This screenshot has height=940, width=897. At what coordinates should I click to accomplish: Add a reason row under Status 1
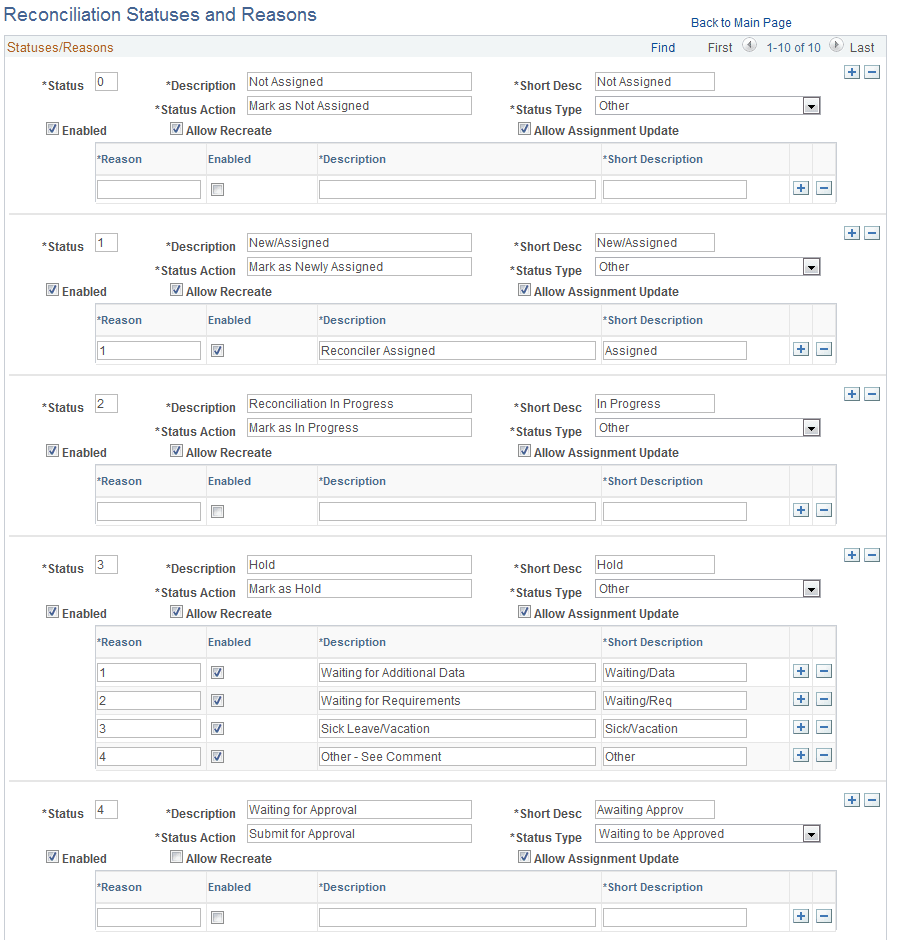click(x=801, y=349)
